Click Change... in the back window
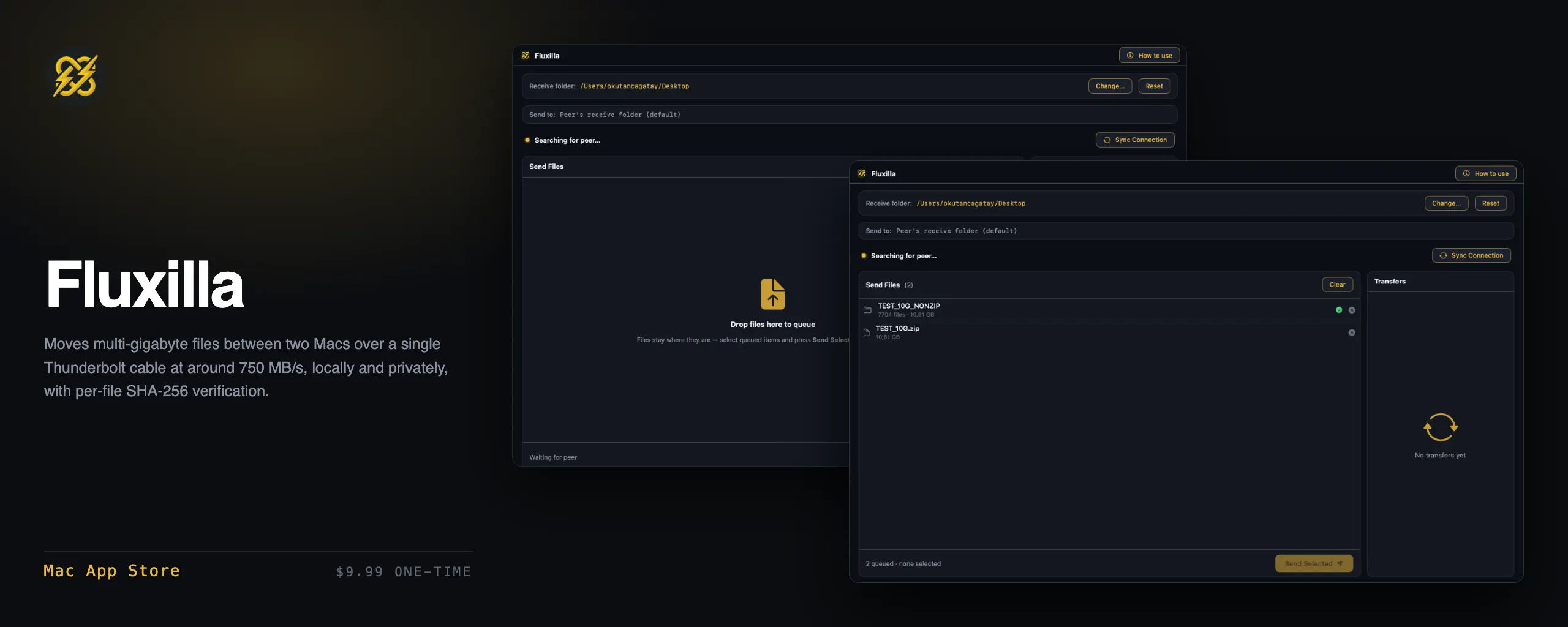 pos(1110,86)
